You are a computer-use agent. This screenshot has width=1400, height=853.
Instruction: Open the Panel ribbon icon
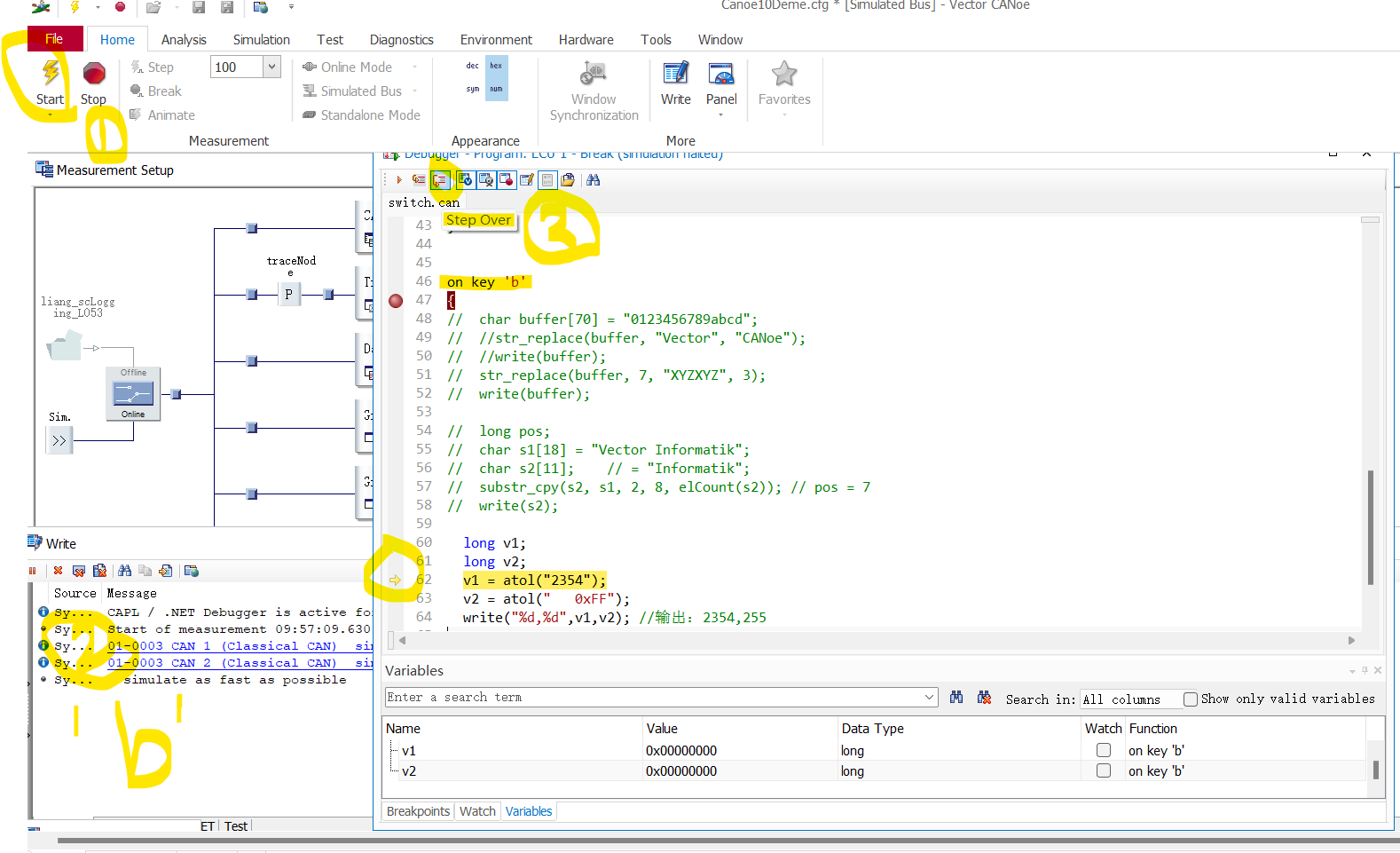(721, 74)
